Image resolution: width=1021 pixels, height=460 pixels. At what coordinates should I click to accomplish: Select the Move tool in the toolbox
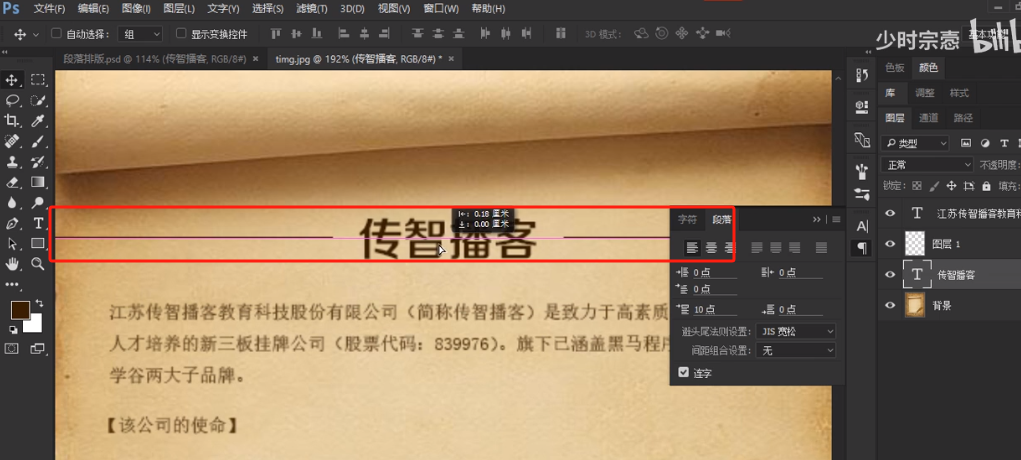[12, 80]
